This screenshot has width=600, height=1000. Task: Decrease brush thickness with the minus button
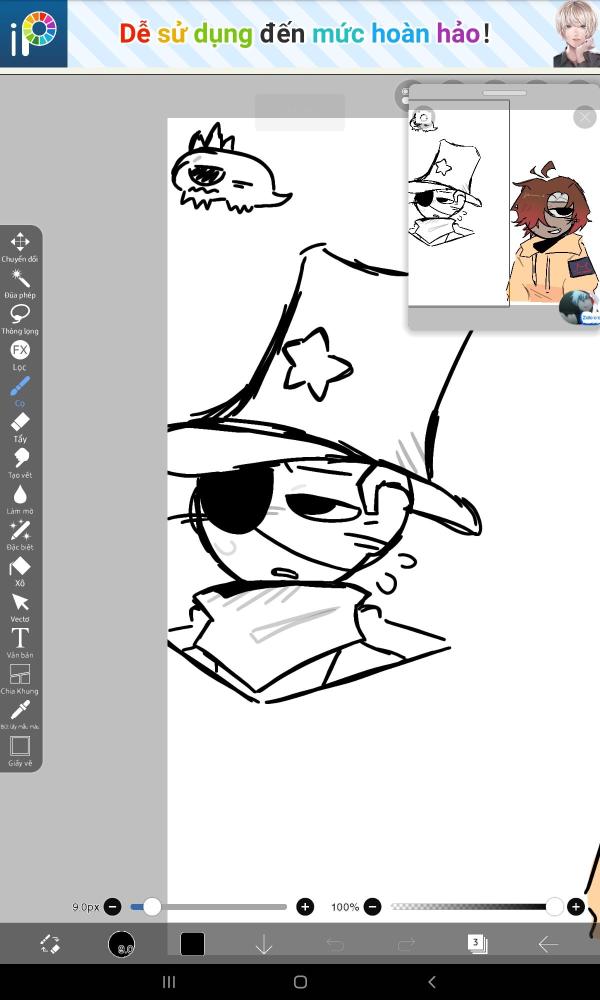113,906
